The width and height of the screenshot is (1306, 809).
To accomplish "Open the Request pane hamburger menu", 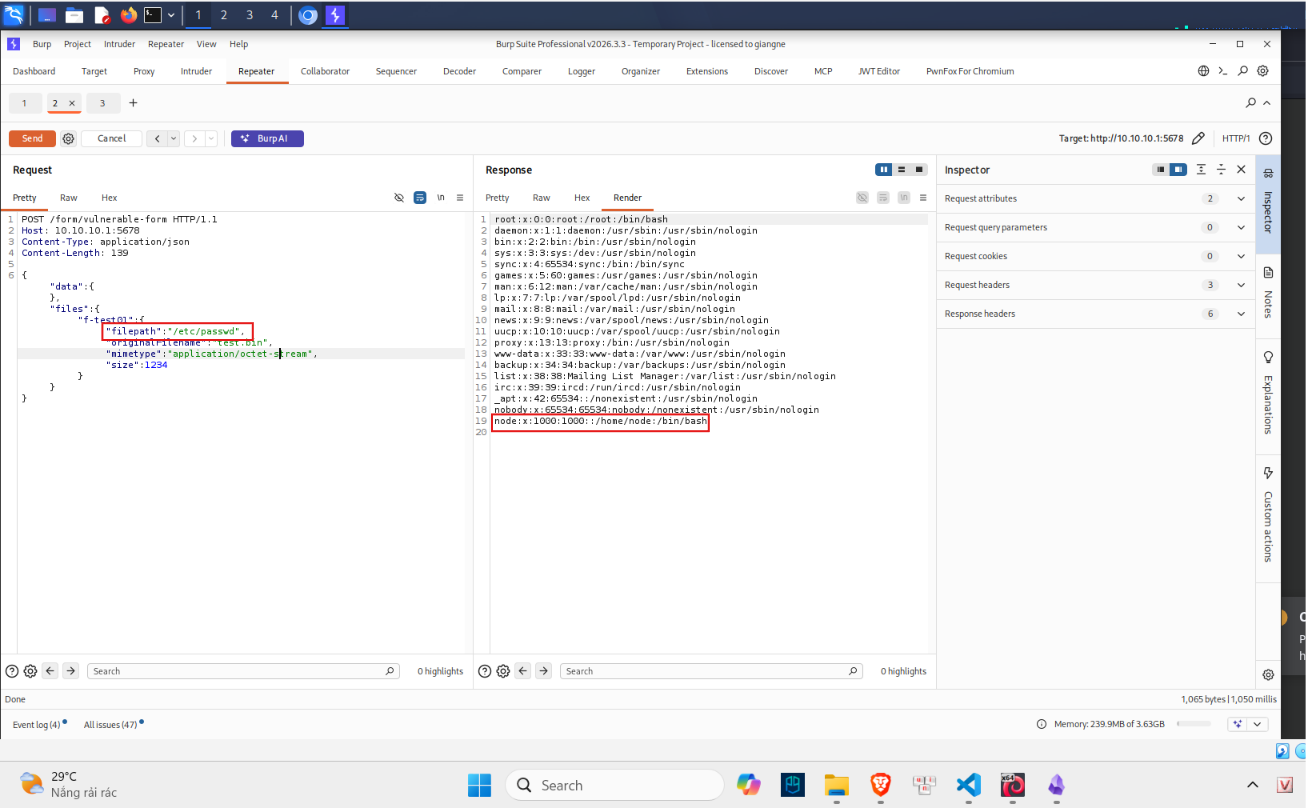I will 460,198.
